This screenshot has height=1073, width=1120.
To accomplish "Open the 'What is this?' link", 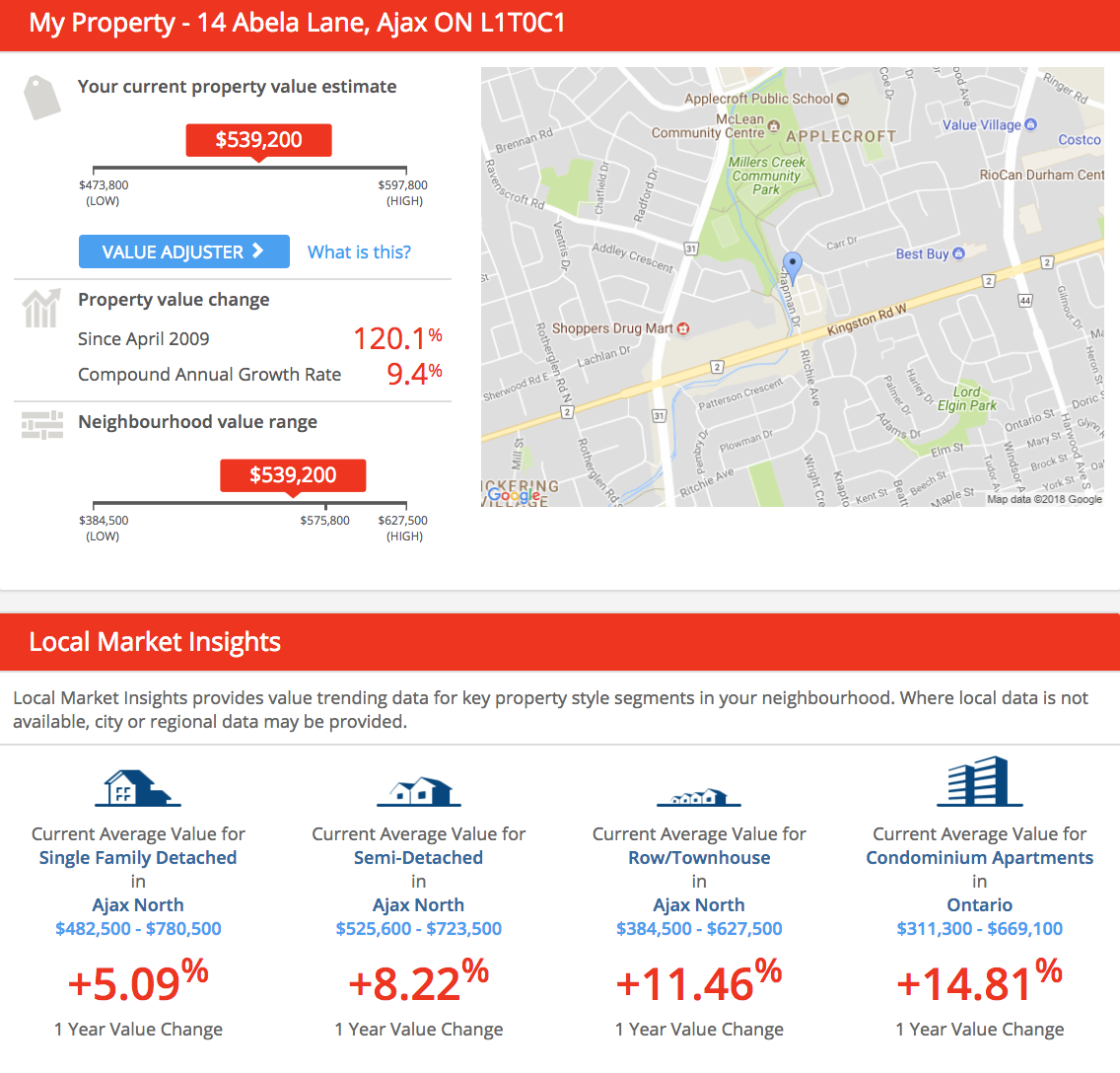I will 359,252.
